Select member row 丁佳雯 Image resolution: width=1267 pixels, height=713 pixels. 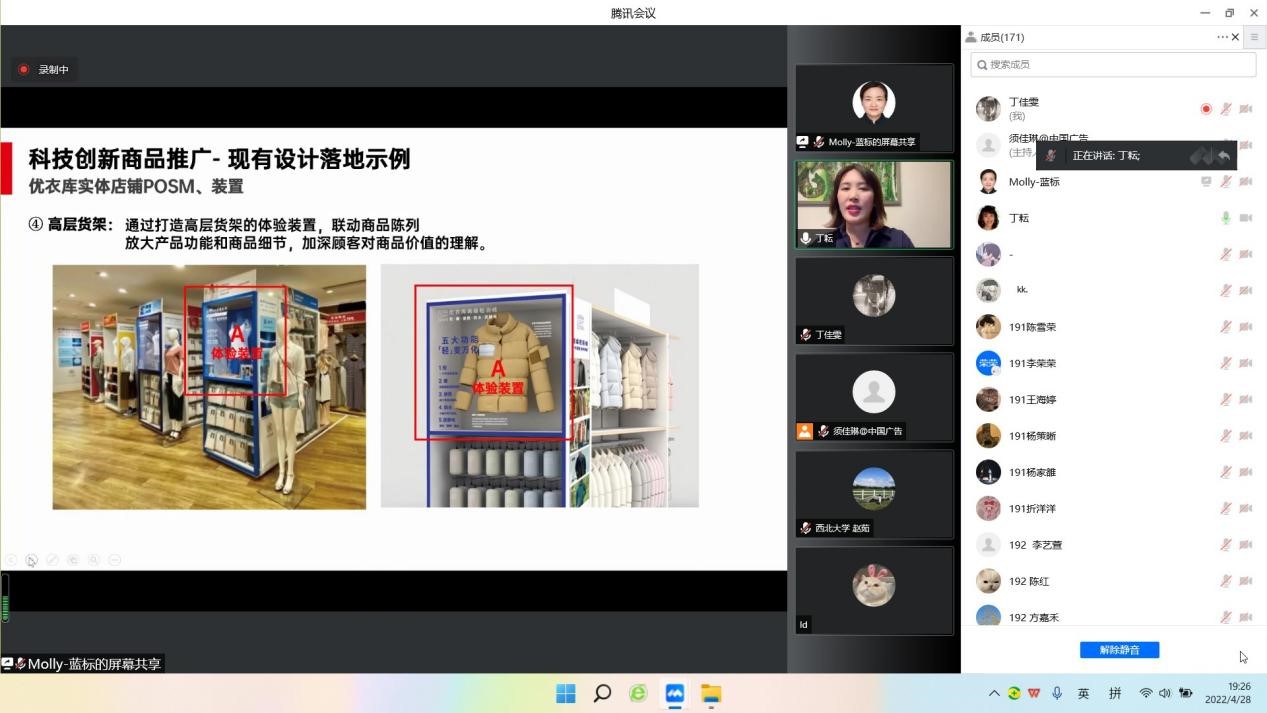click(1114, 109)
